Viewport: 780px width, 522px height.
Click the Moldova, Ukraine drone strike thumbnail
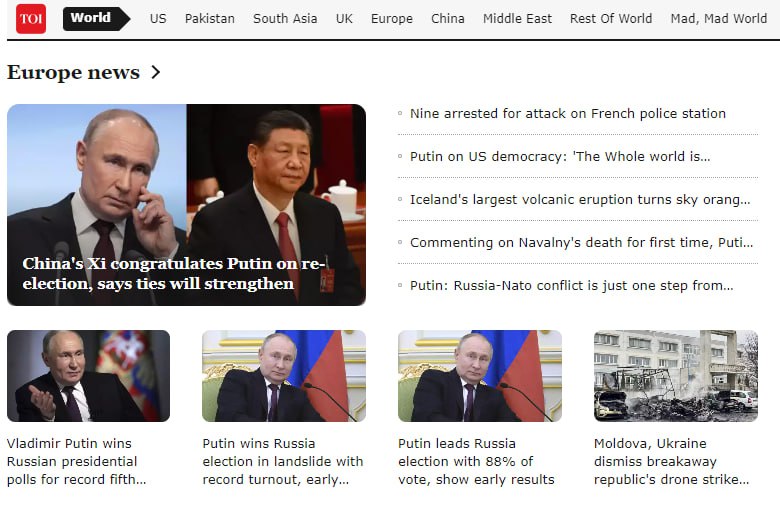(x=676, y=376)
